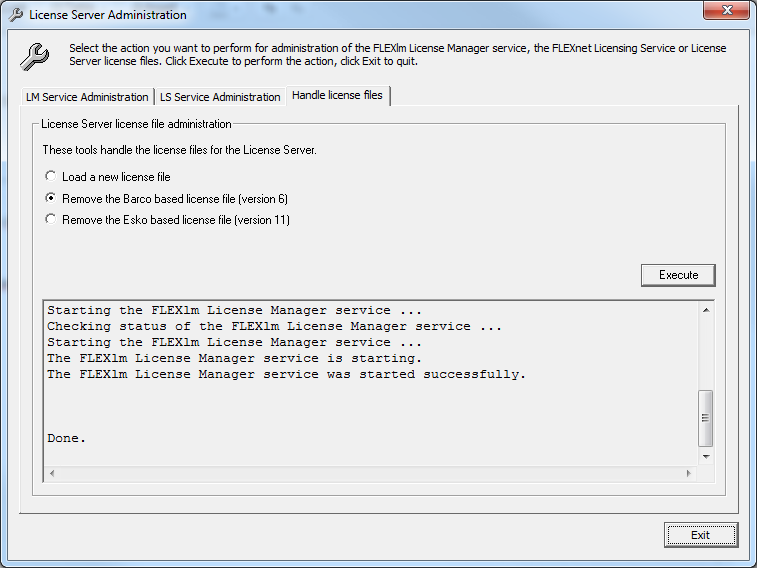Click the vertical scrollbar thumb in the log
The height and width of the screenshot is (568, 757).
[706, 418]
